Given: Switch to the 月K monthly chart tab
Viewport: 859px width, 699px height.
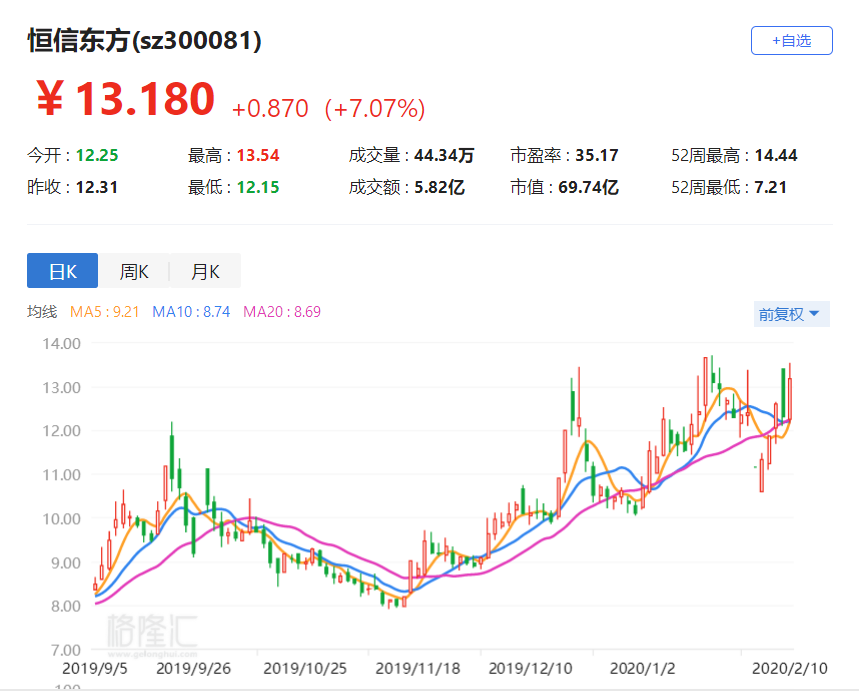Looking at the screenshot, I should tap(205, 271).
